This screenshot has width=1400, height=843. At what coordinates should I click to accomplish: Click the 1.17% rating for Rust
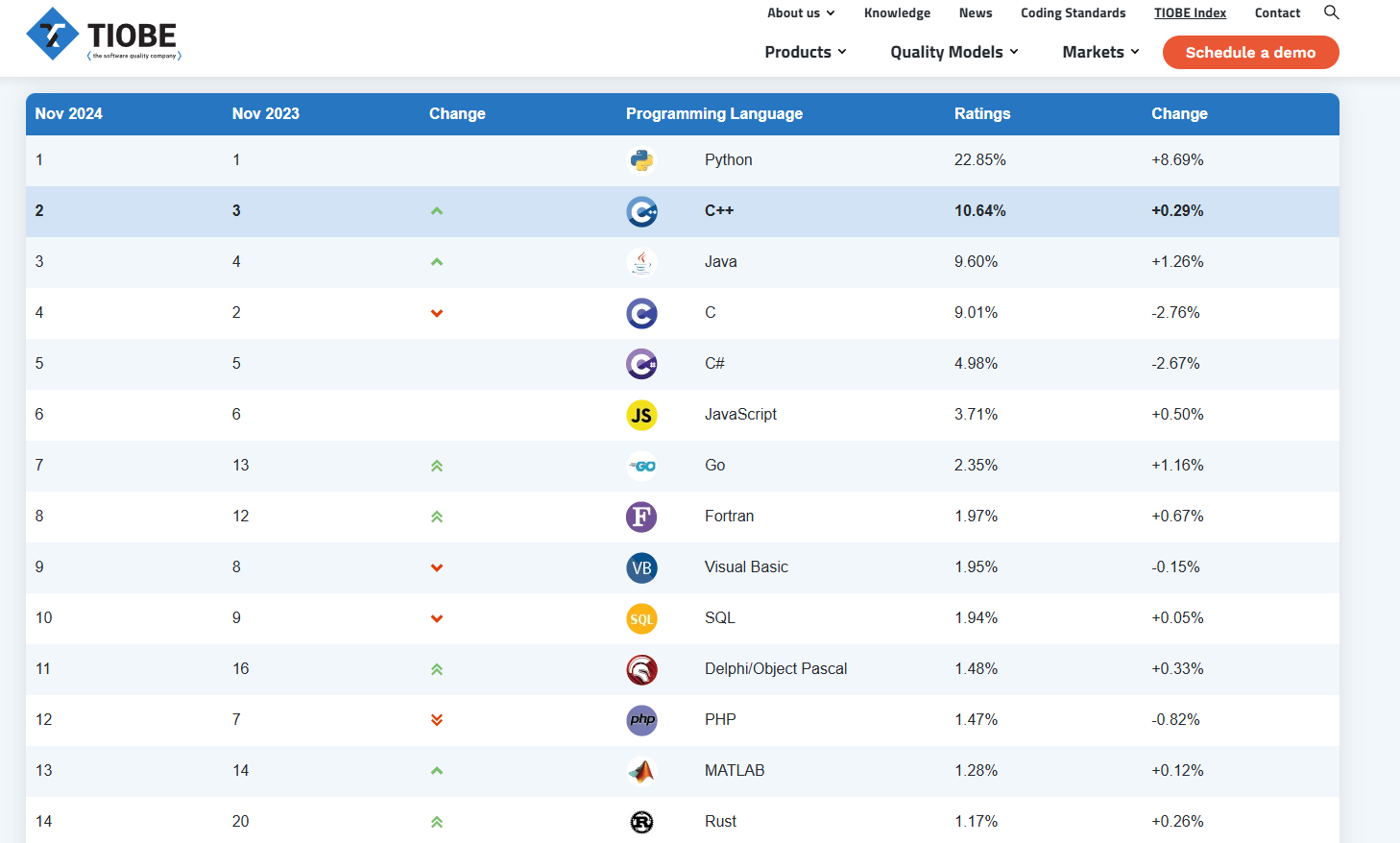point(976,822)
